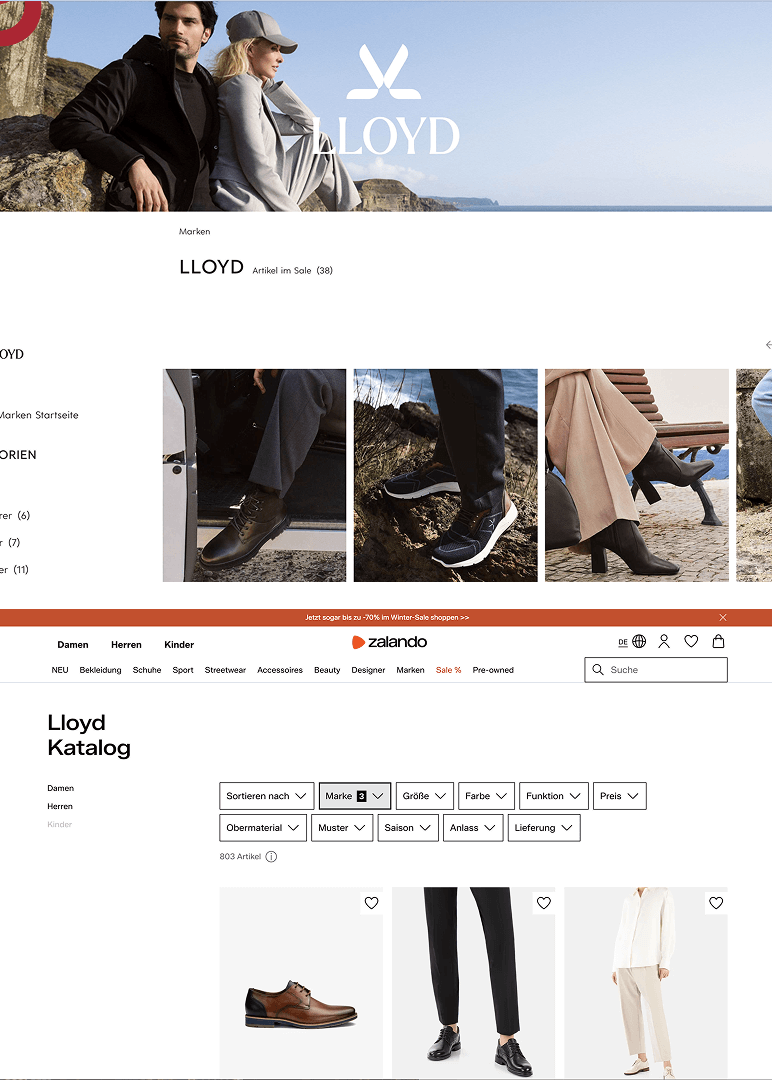Open the shopping bag icon

pyautogui.click(x=718, y=641)
